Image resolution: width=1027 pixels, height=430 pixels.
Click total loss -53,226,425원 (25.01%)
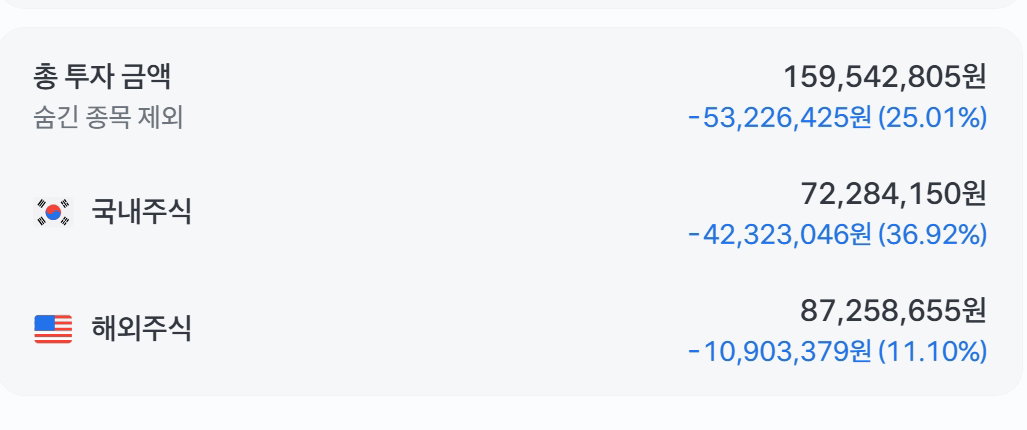pos(838,118)
